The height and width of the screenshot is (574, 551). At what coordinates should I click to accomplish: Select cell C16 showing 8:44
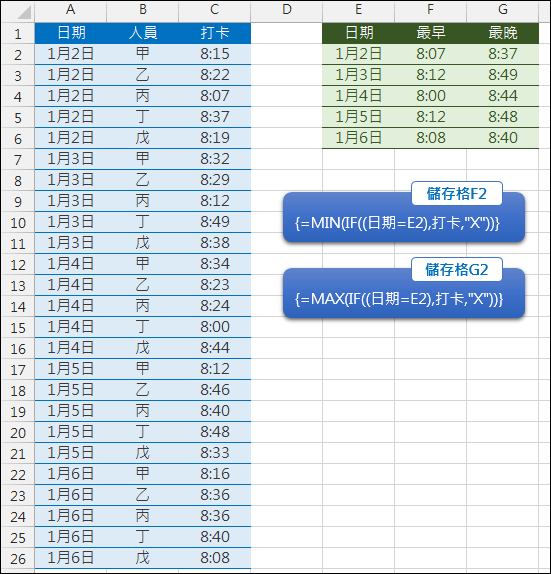click(x=215, y=348)
